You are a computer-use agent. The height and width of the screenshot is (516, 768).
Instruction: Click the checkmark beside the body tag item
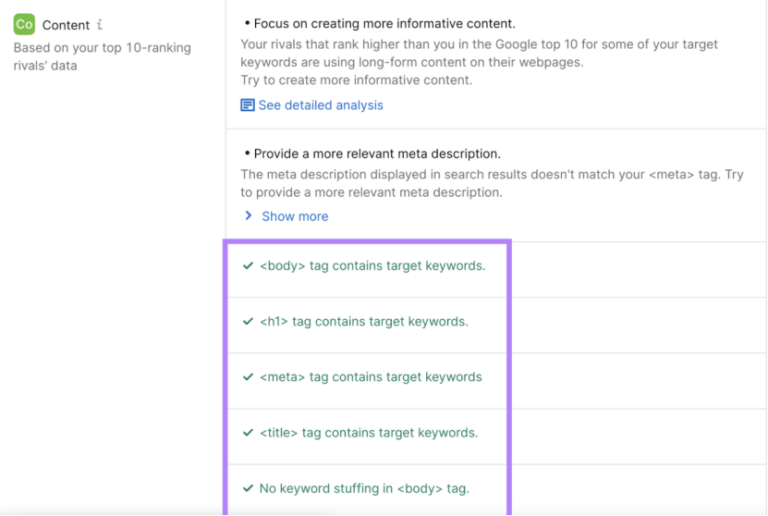(x=248, y=266)
